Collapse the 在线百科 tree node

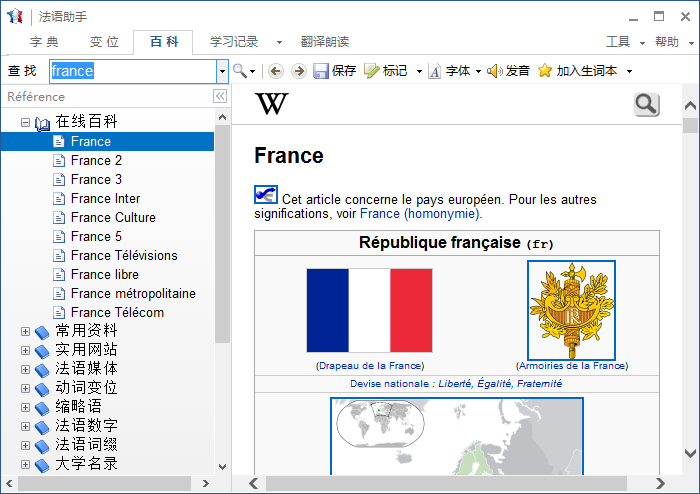coord(25,122)
